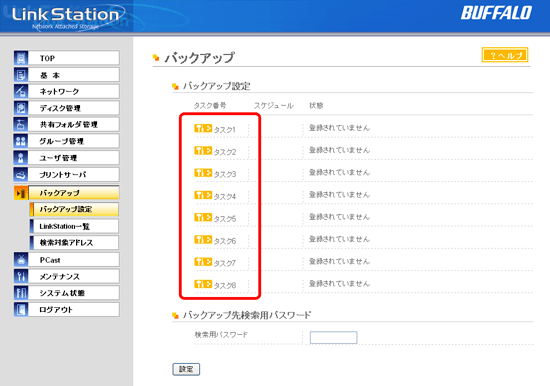The width and height of the screenshot is (550, 386).
Task: Click the ログアウト door icon
Action: 21,310
